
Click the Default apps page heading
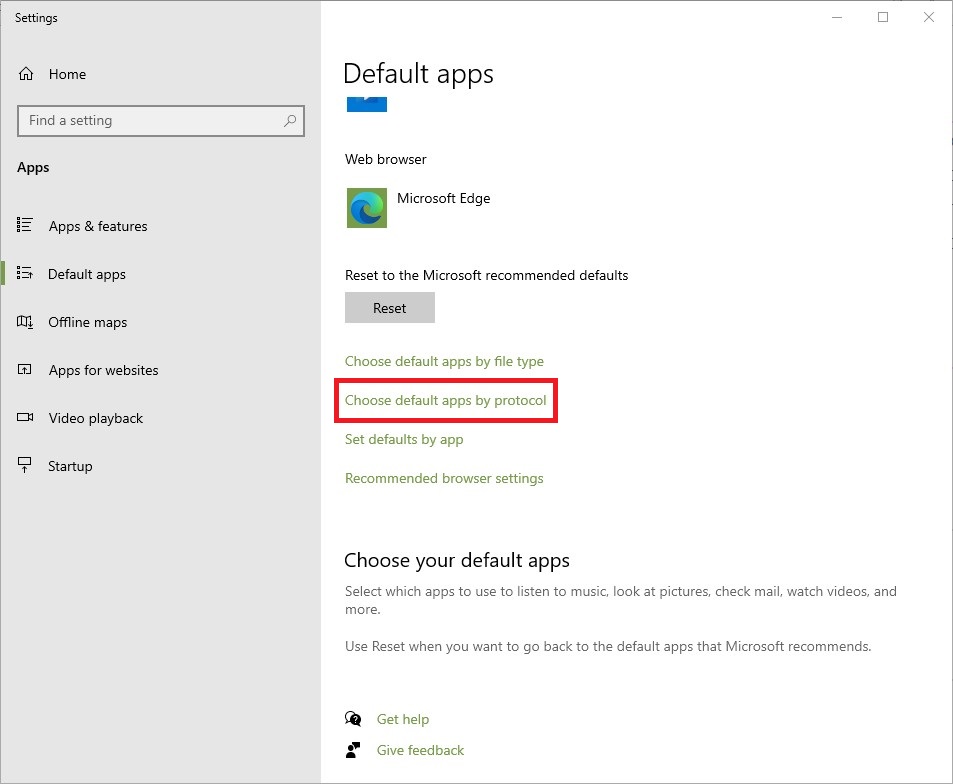[x=418, y=74]
